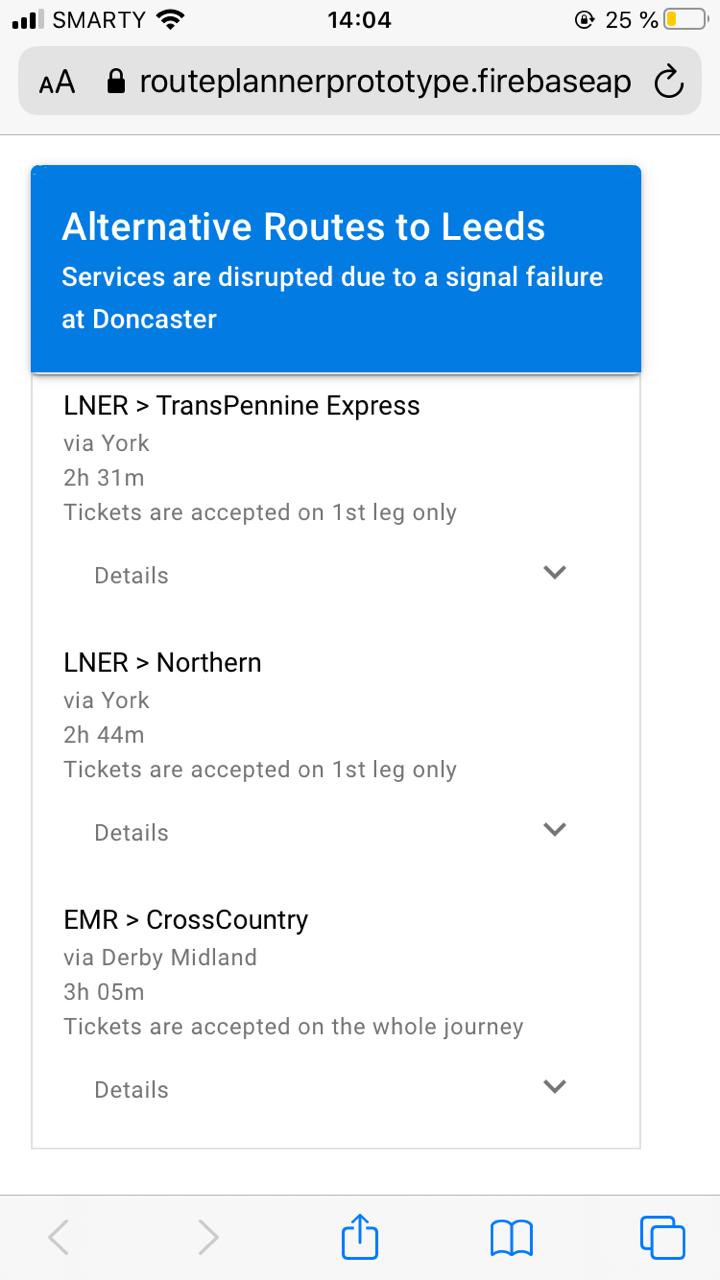Open the AA reader text size menu

pos(57,83)
